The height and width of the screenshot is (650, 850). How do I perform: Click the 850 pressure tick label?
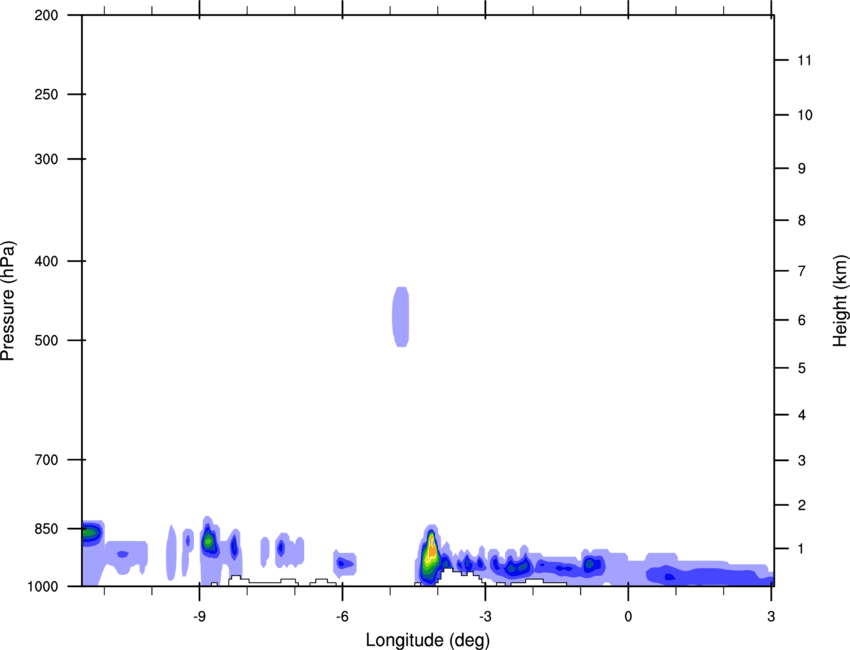(x=46, y=529)
